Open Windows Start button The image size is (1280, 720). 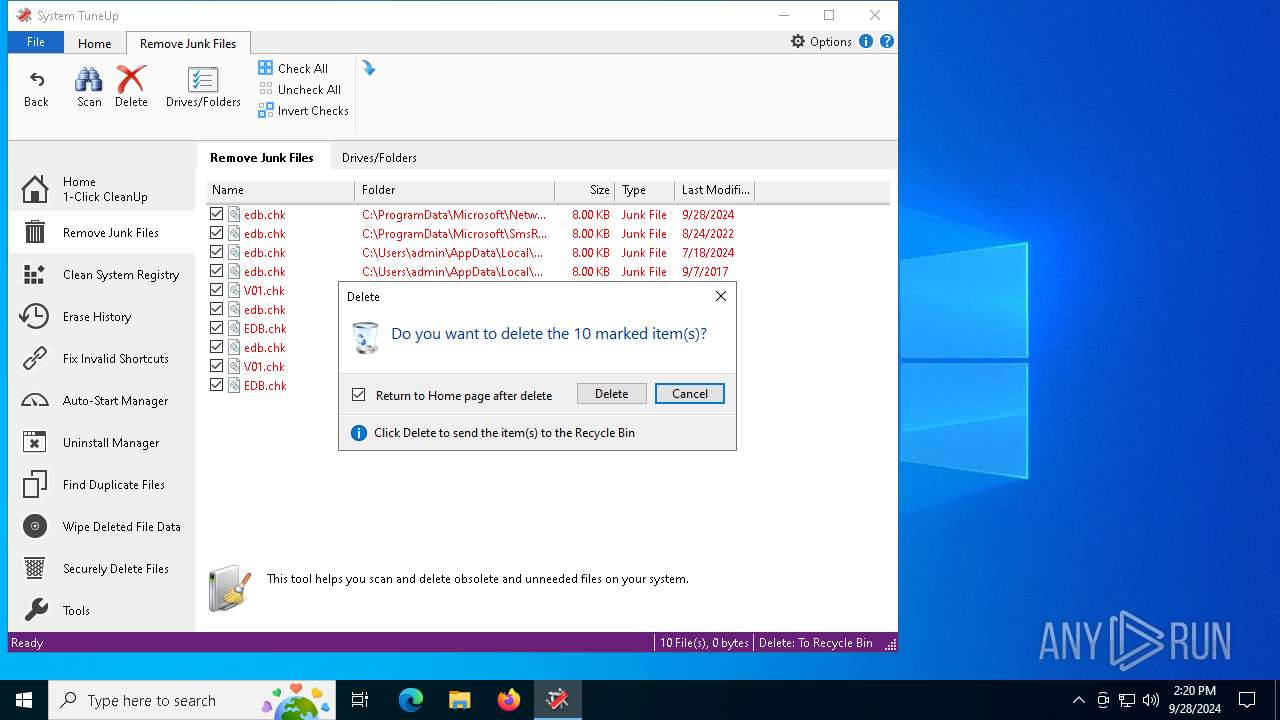coord(24,700)
